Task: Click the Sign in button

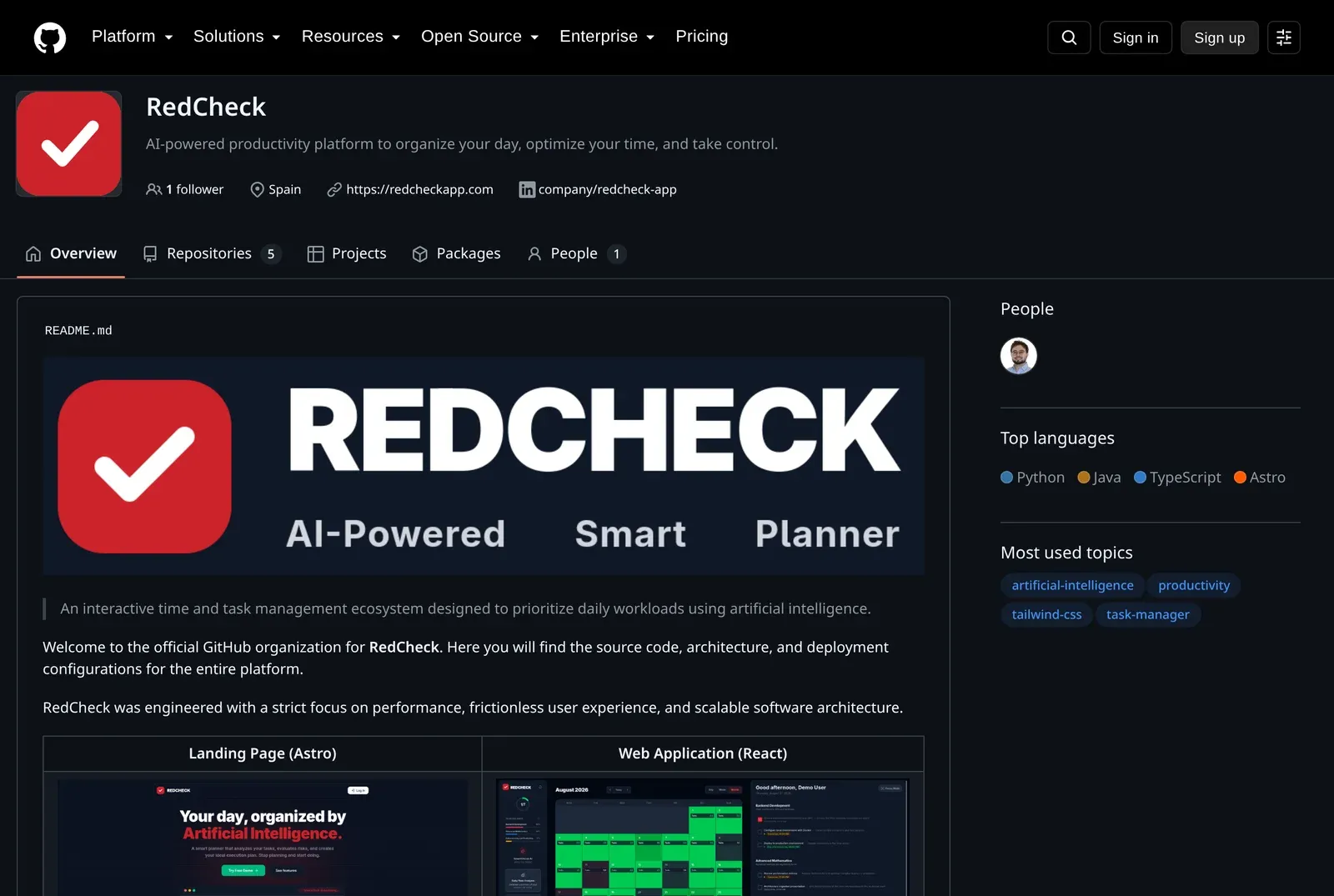Action: (x=1136, y=38)
